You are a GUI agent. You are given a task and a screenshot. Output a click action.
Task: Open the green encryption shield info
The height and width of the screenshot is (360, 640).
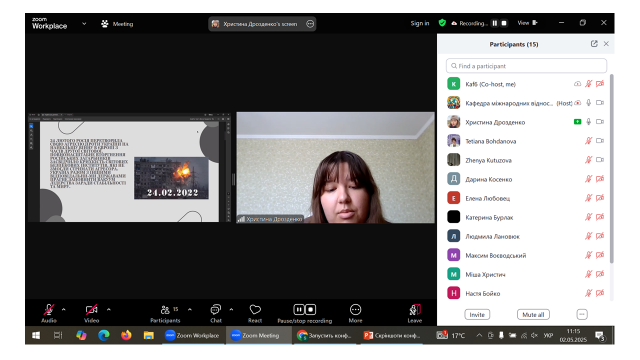(x=442, y=23)
